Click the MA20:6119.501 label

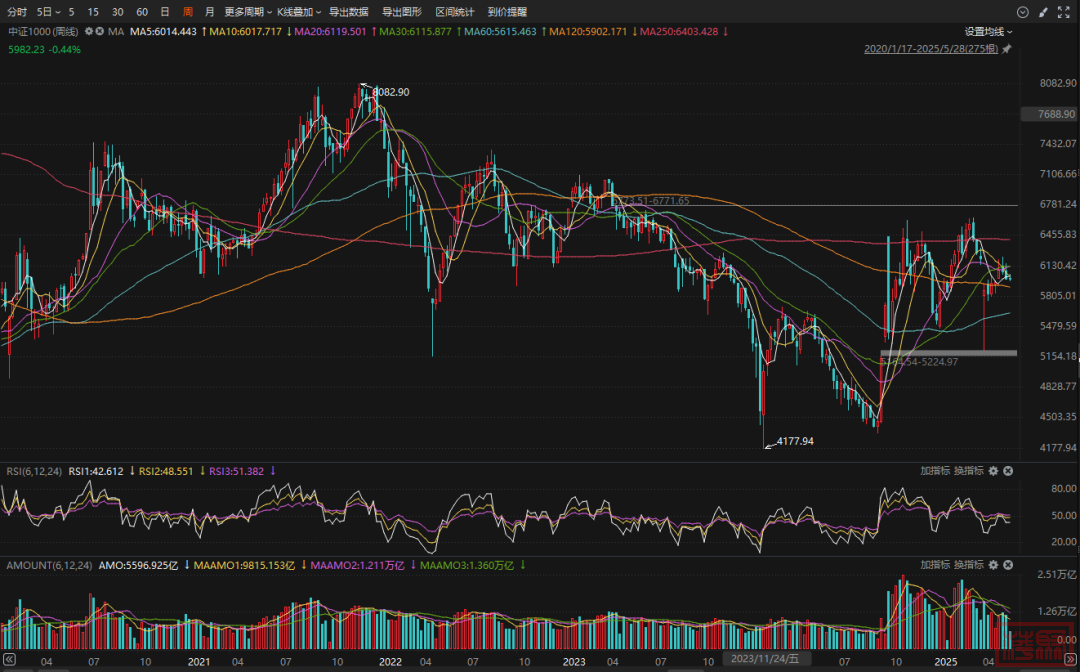[331, 32]
